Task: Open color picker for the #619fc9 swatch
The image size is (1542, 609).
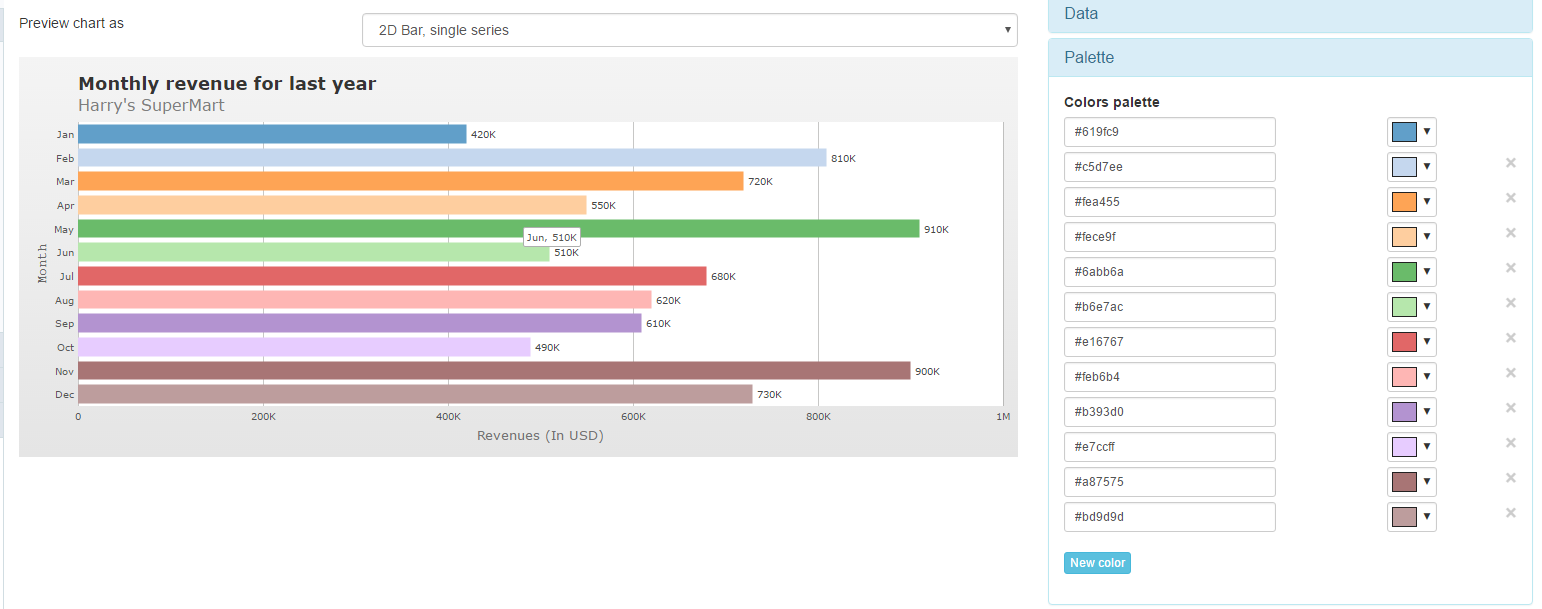Action: (x=1411, y=132)
